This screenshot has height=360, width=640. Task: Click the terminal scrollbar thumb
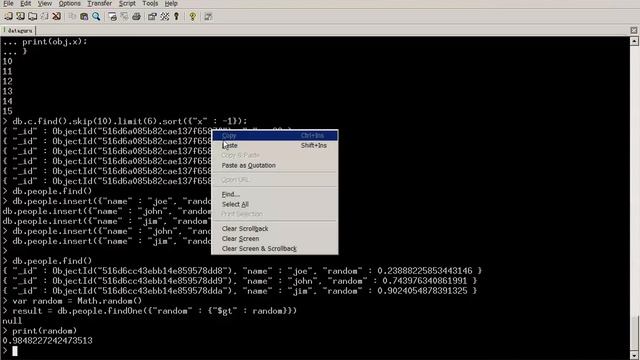(x=634, y=333)
